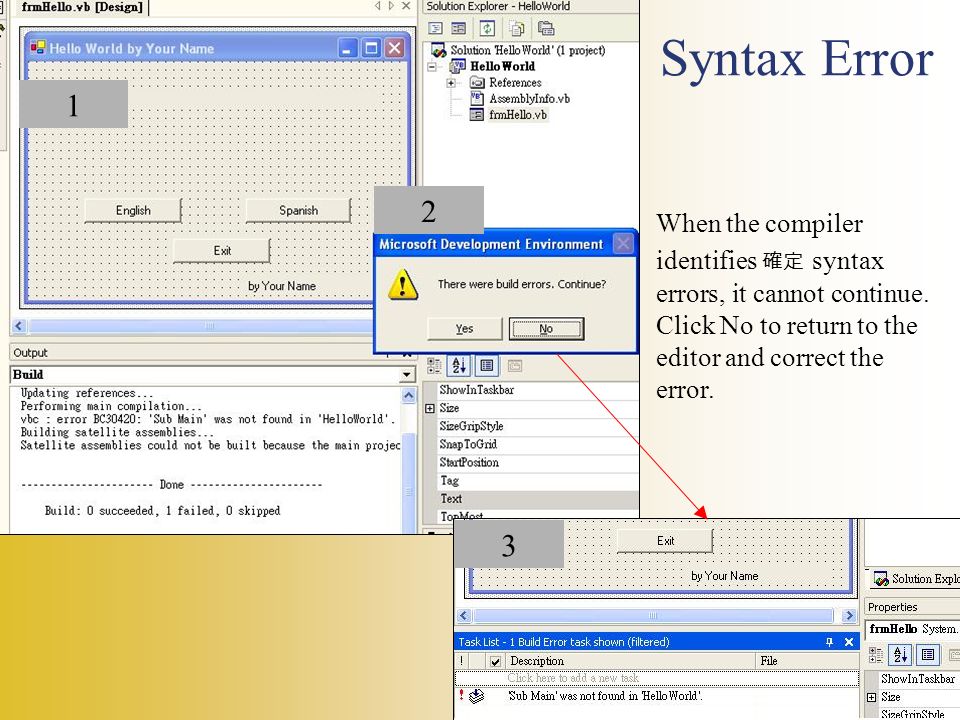The width and height of the screenshot is (960, 720).
Task: Click upper designer horizontal scrollbar thumb
Action: 210,326
